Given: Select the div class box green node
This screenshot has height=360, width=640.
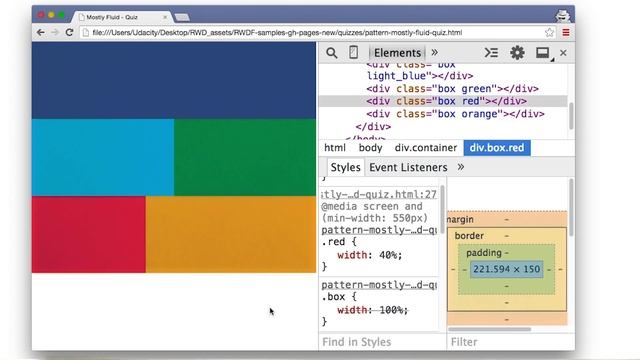Looking at the screenshot, I should coord(452,89).
